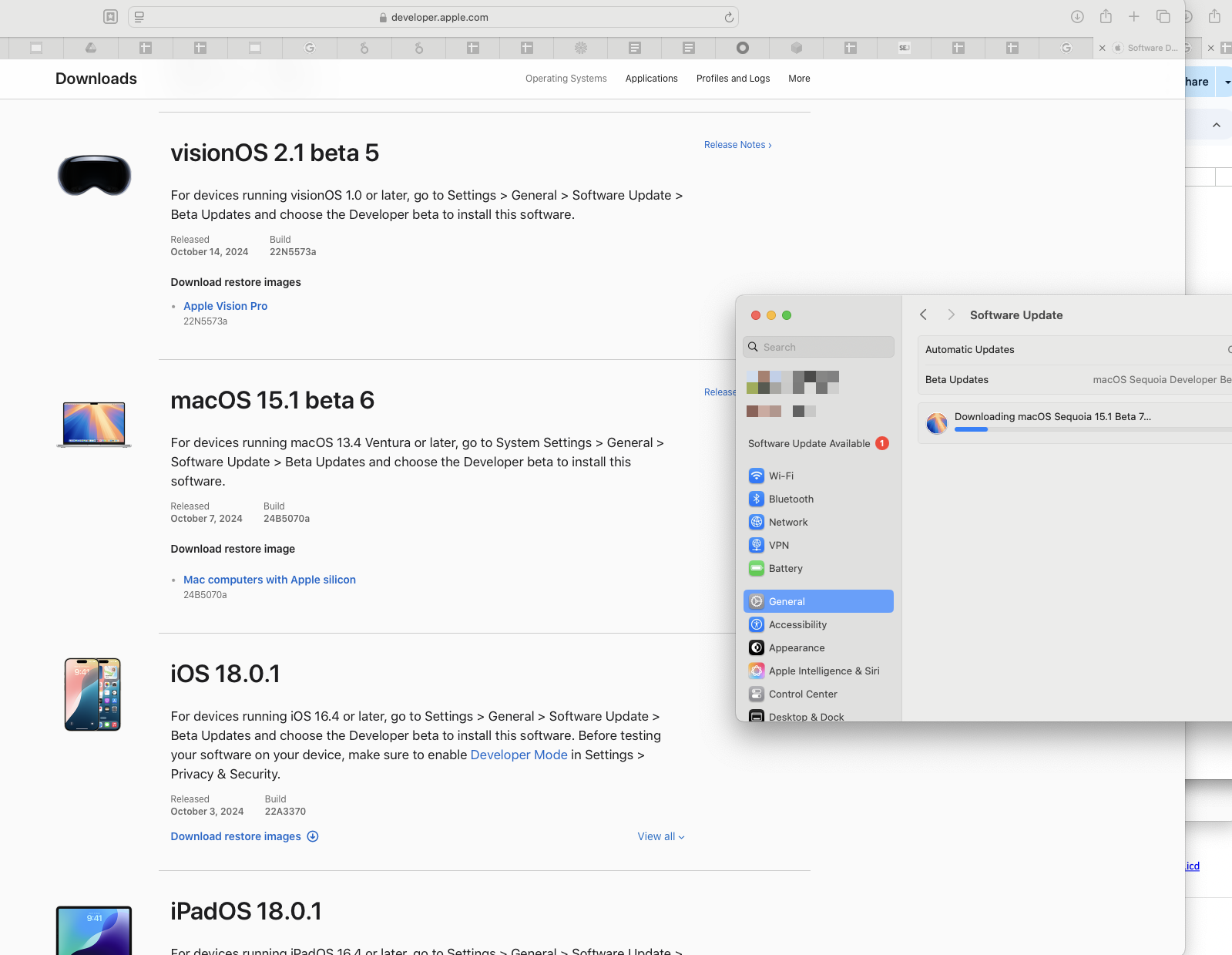Switch to the gear-icon tab
This screenshot has height=955, width=1232.
click(x=581, y=48)
